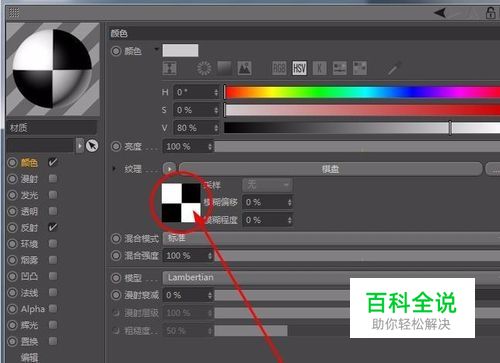
Task: Open the 采样 dropdown showing 无
Action: click(x=267, y=184)
